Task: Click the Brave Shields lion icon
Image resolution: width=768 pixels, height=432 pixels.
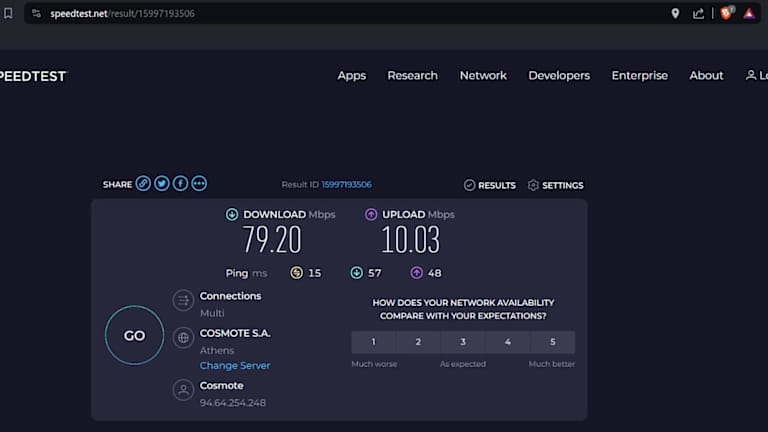Action: (727, 13)
